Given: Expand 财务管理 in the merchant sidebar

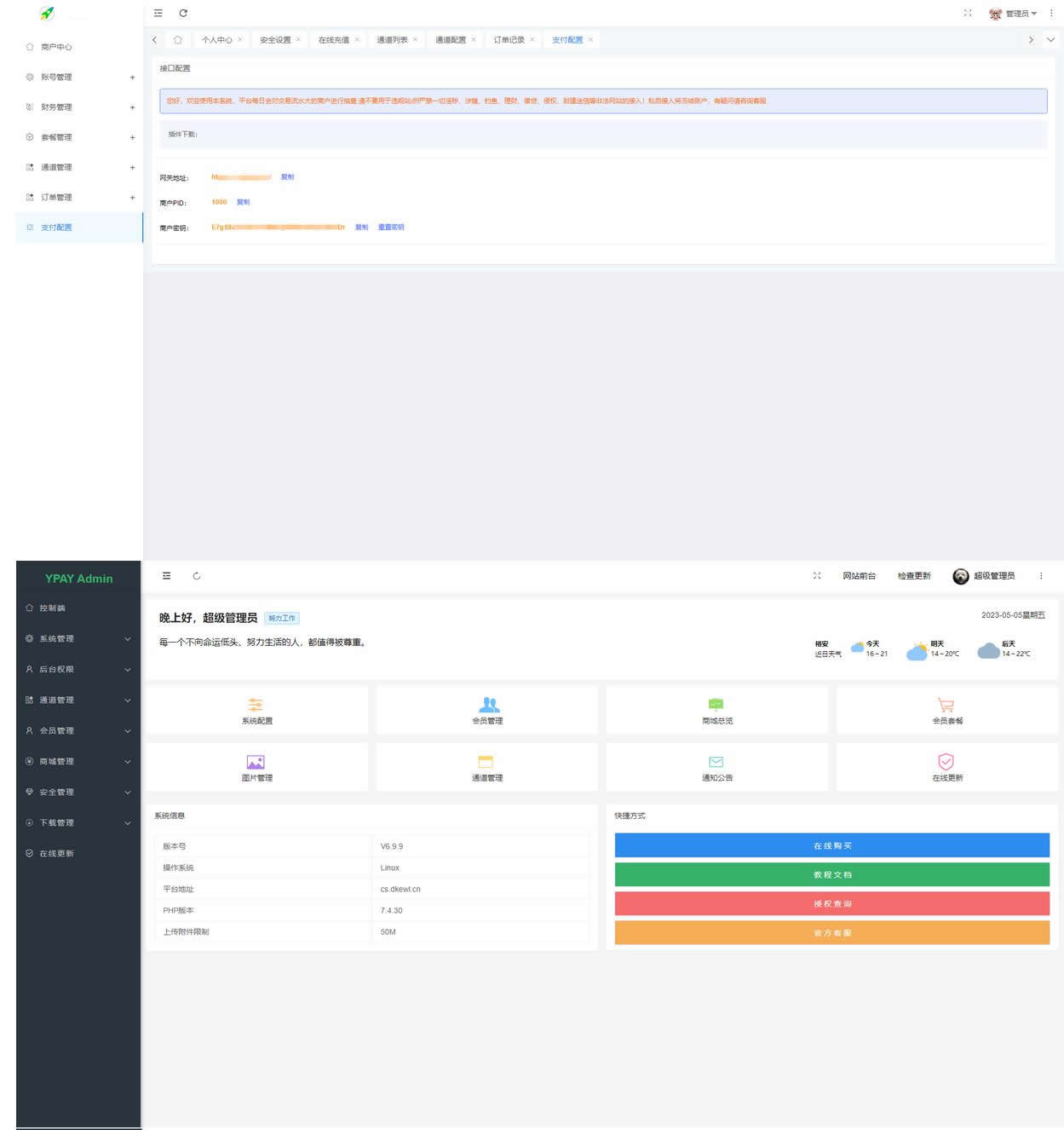Looking at the screenshot, I should pos(79,107).
